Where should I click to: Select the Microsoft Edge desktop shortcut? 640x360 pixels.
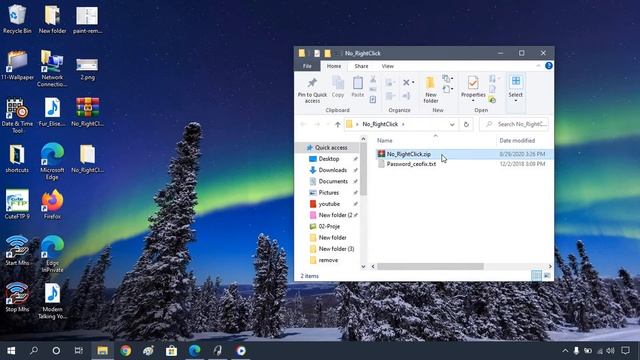pos(52,162)
